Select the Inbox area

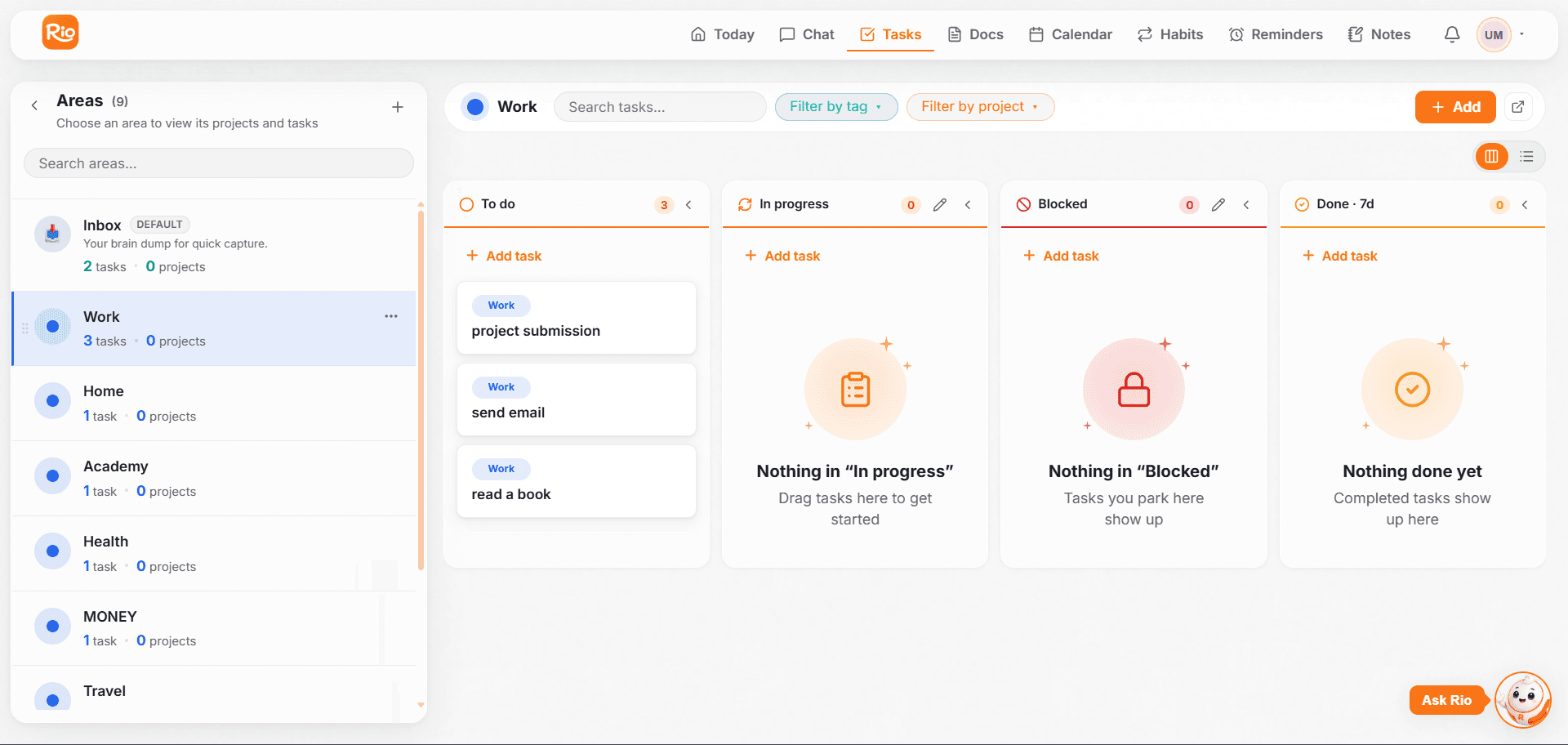click(x=214, y=245)
